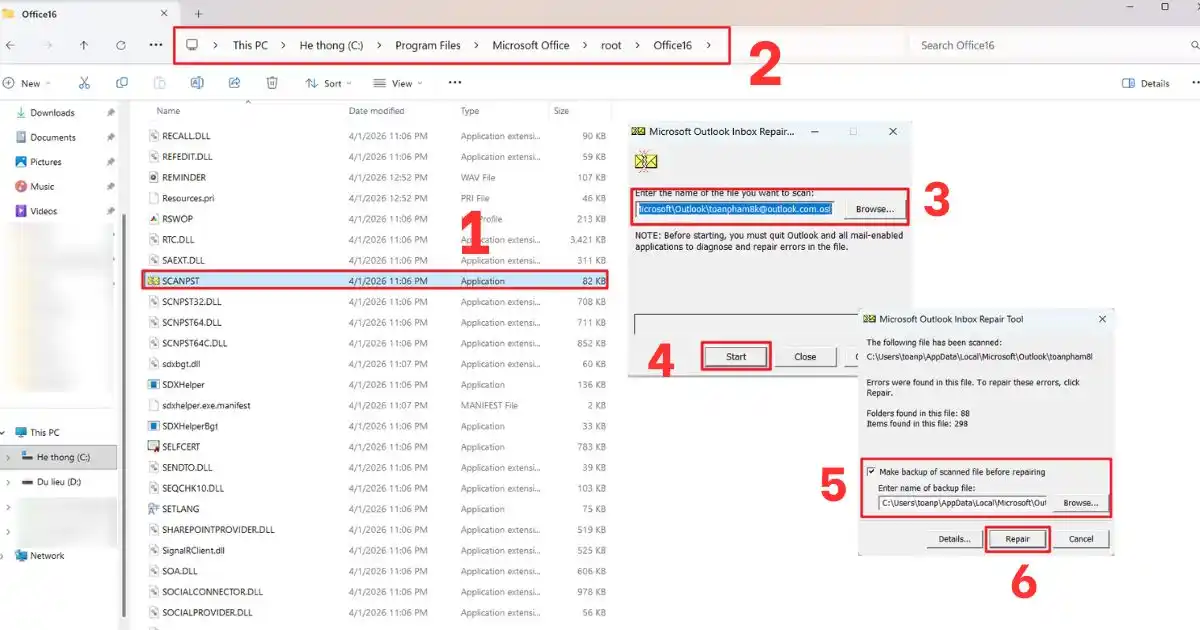The height and width of the screenshot is (630, 1200).
Task: Click Cancel in repair result dialog
Action: (x=1081, y=538)
